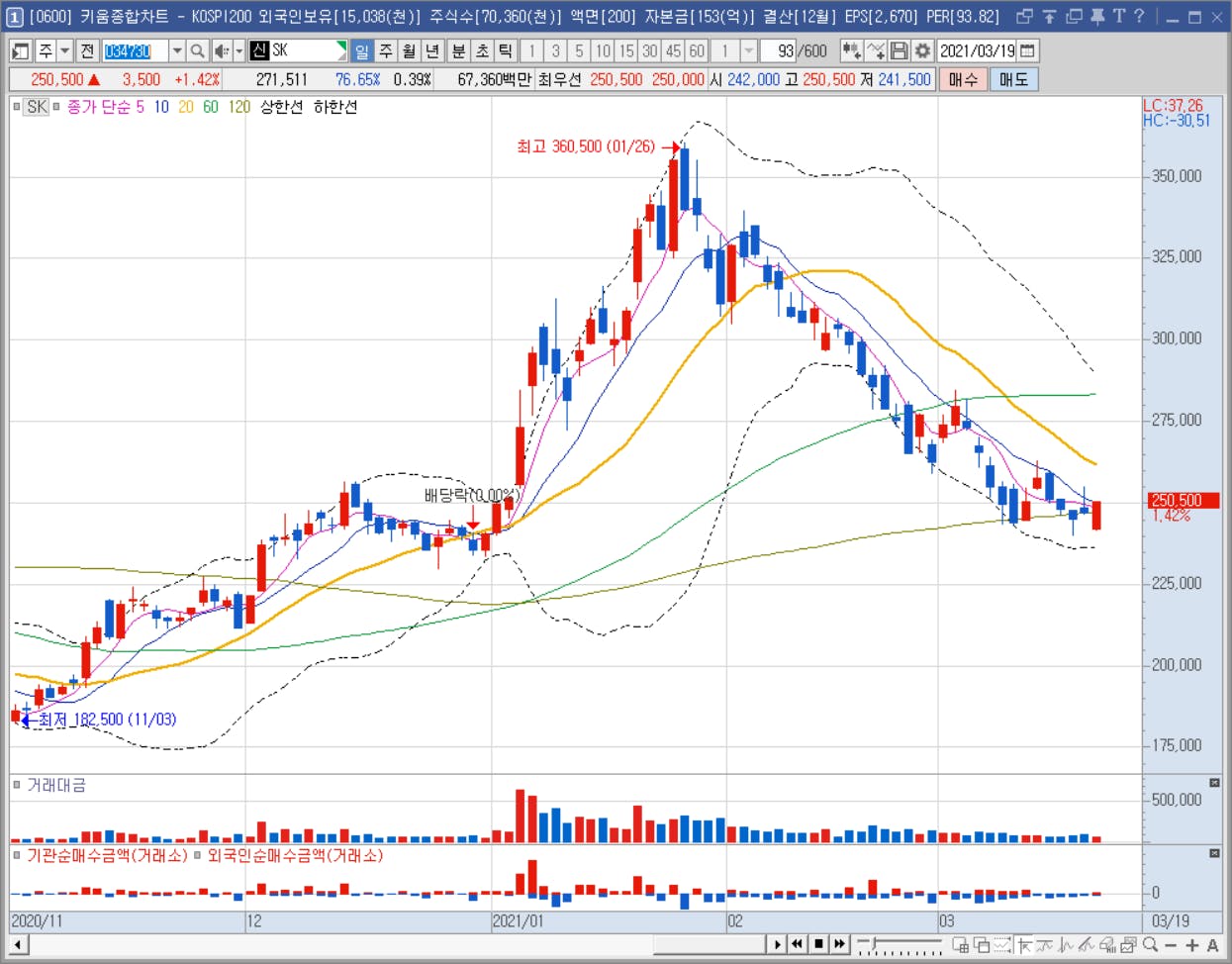
Task: Click the horizontal chart scrollbar track
Action: [396, 944]
